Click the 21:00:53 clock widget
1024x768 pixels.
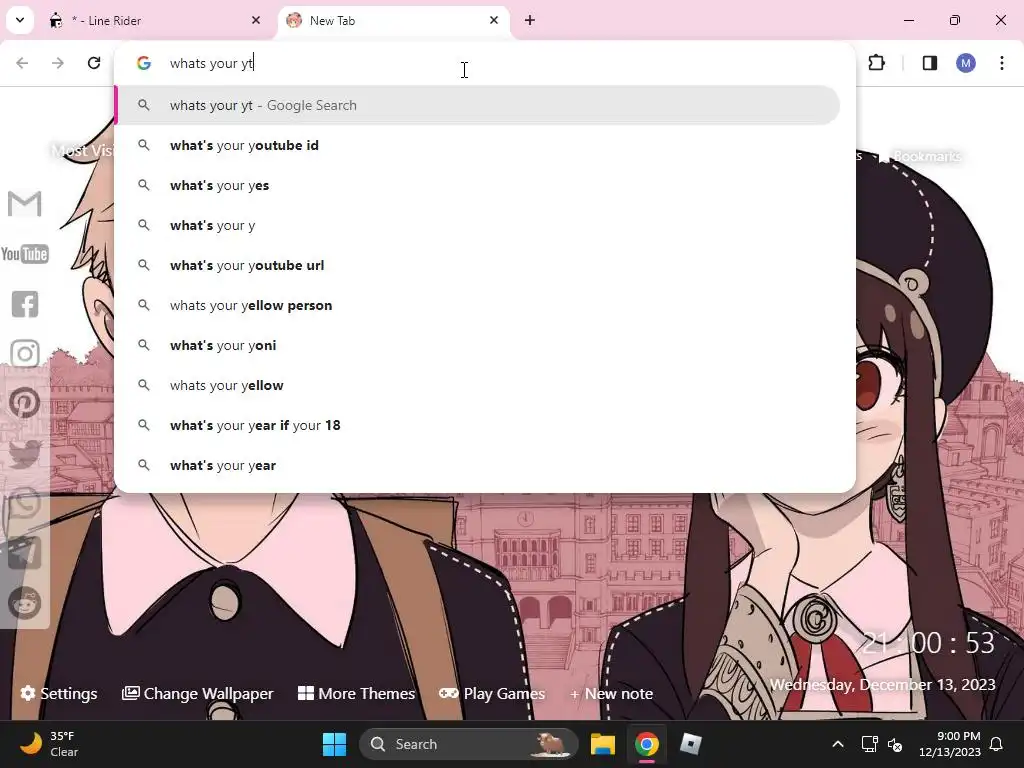927,643
